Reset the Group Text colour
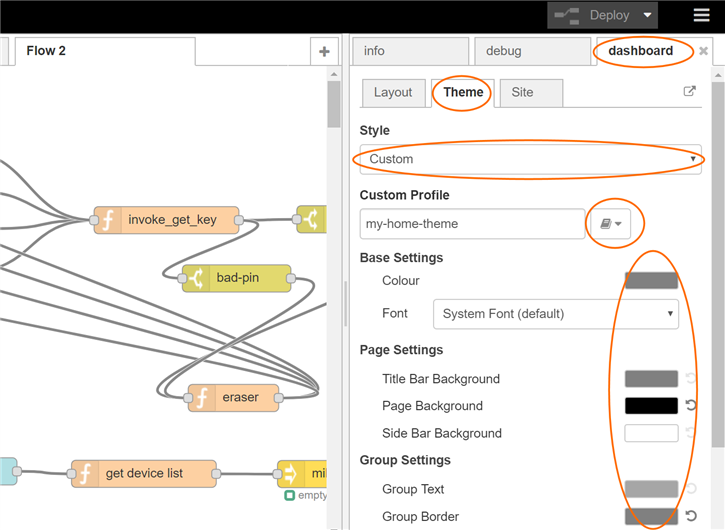 click(x=691, y=488)
